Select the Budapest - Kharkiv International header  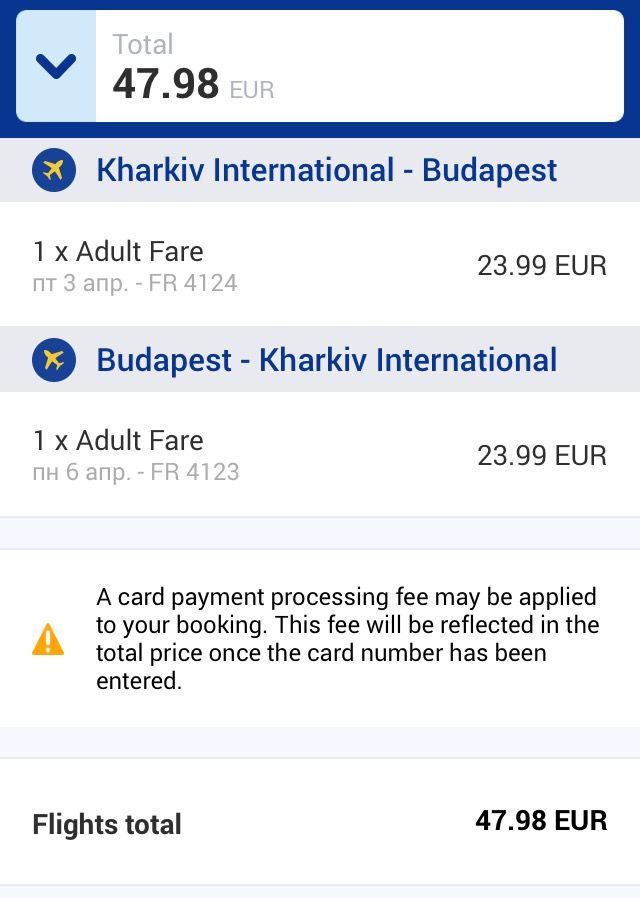[x=326, y=360]
